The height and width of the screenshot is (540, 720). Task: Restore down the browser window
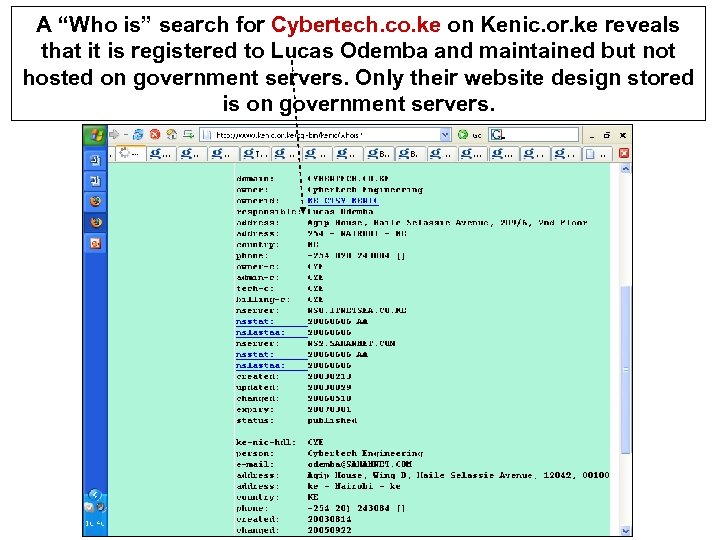pyautogui.click(x=607, y=135)
